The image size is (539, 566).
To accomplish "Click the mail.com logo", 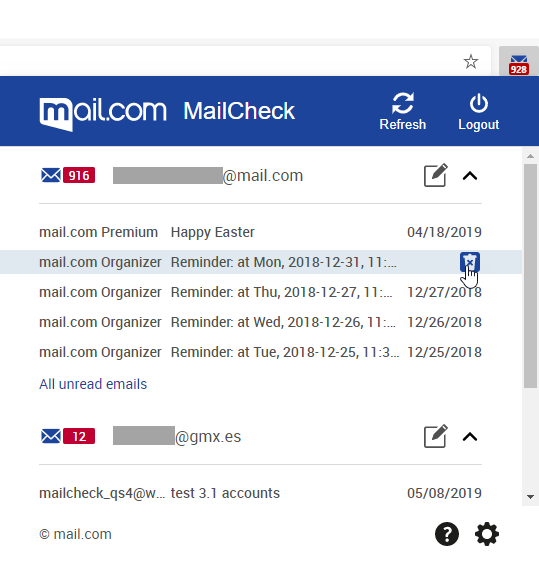I will [103, 114].
